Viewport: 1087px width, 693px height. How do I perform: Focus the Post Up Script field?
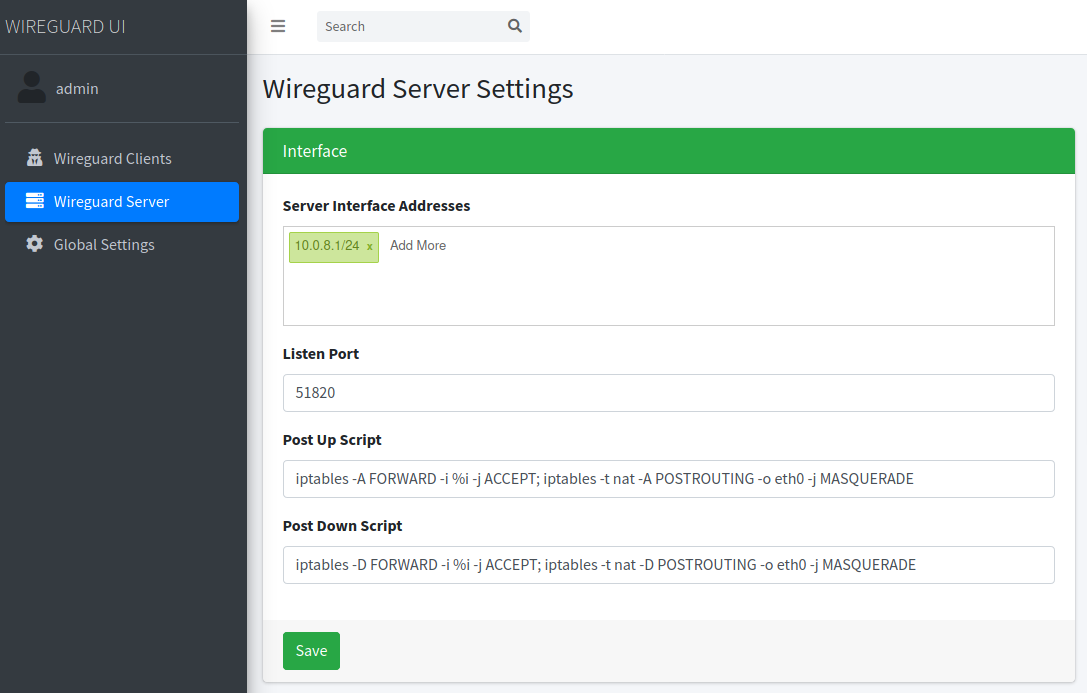click(x=668, y=479)
